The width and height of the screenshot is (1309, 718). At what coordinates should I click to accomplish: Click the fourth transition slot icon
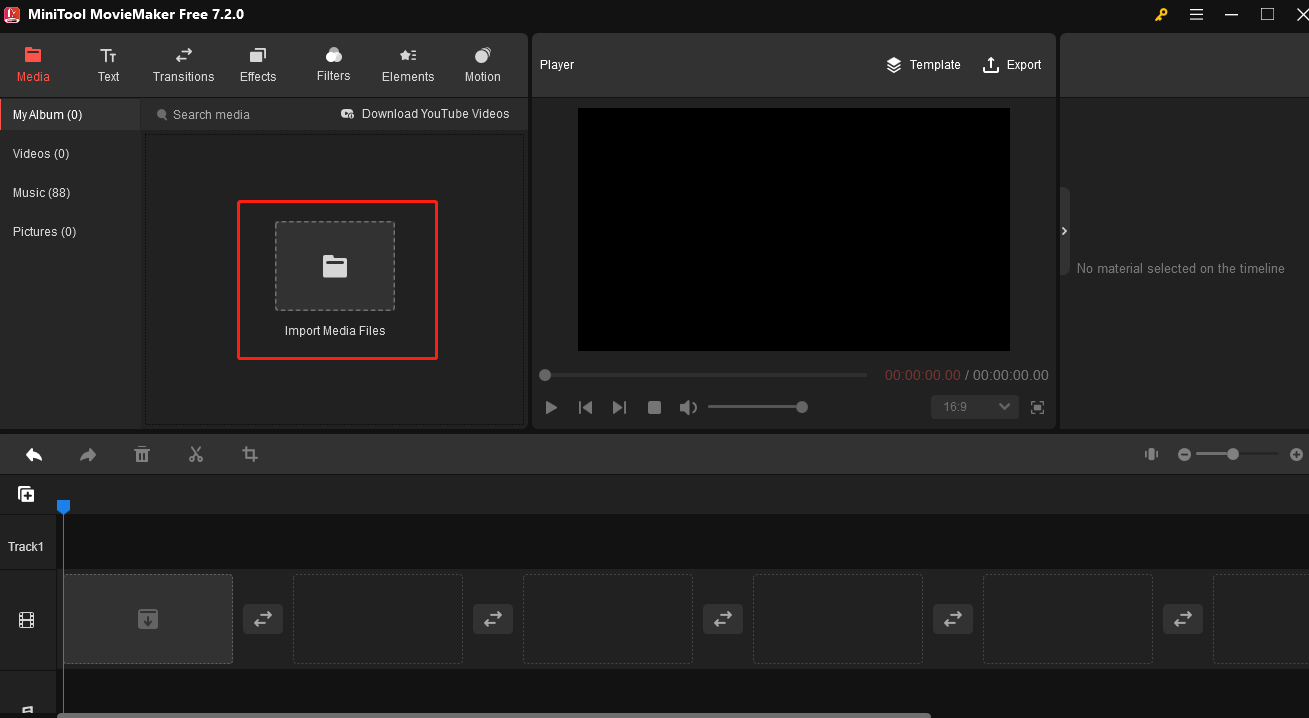953,619
